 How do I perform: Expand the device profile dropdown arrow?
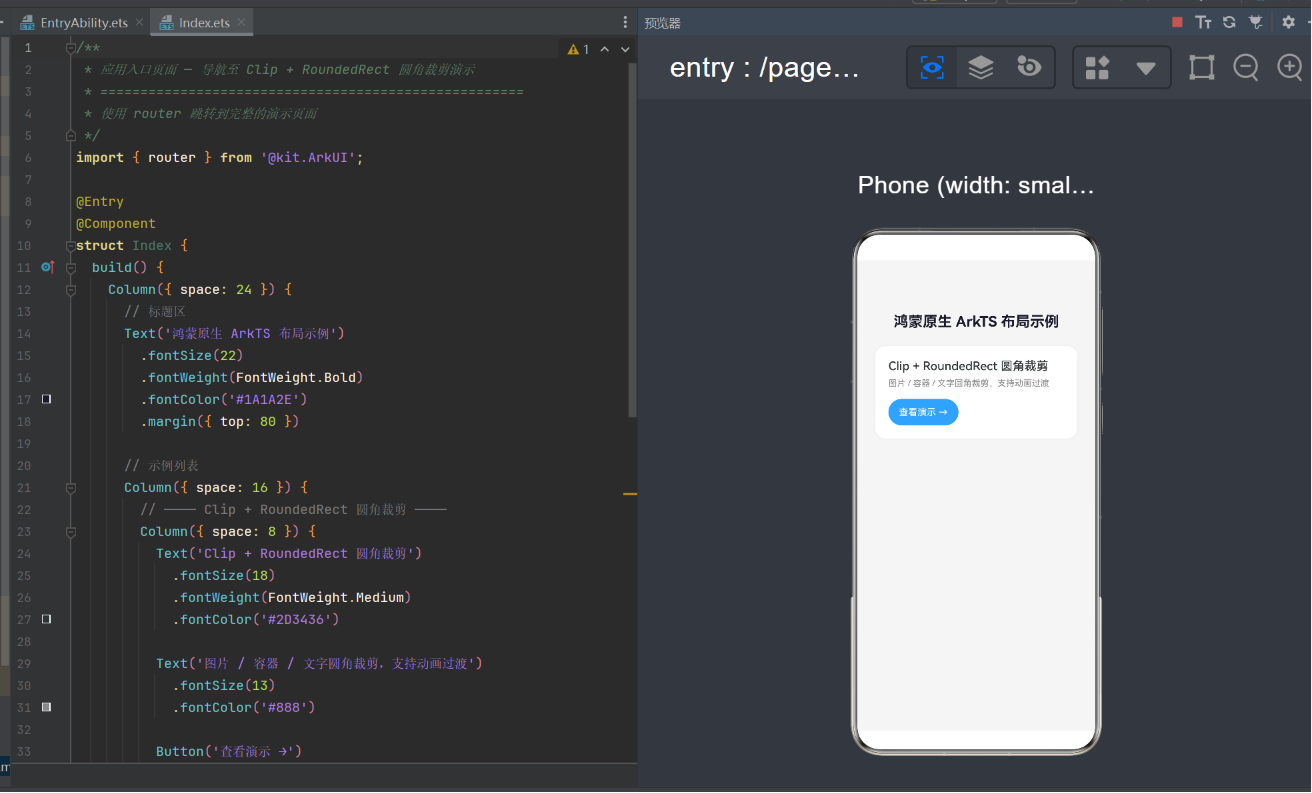click(1146, 68)
